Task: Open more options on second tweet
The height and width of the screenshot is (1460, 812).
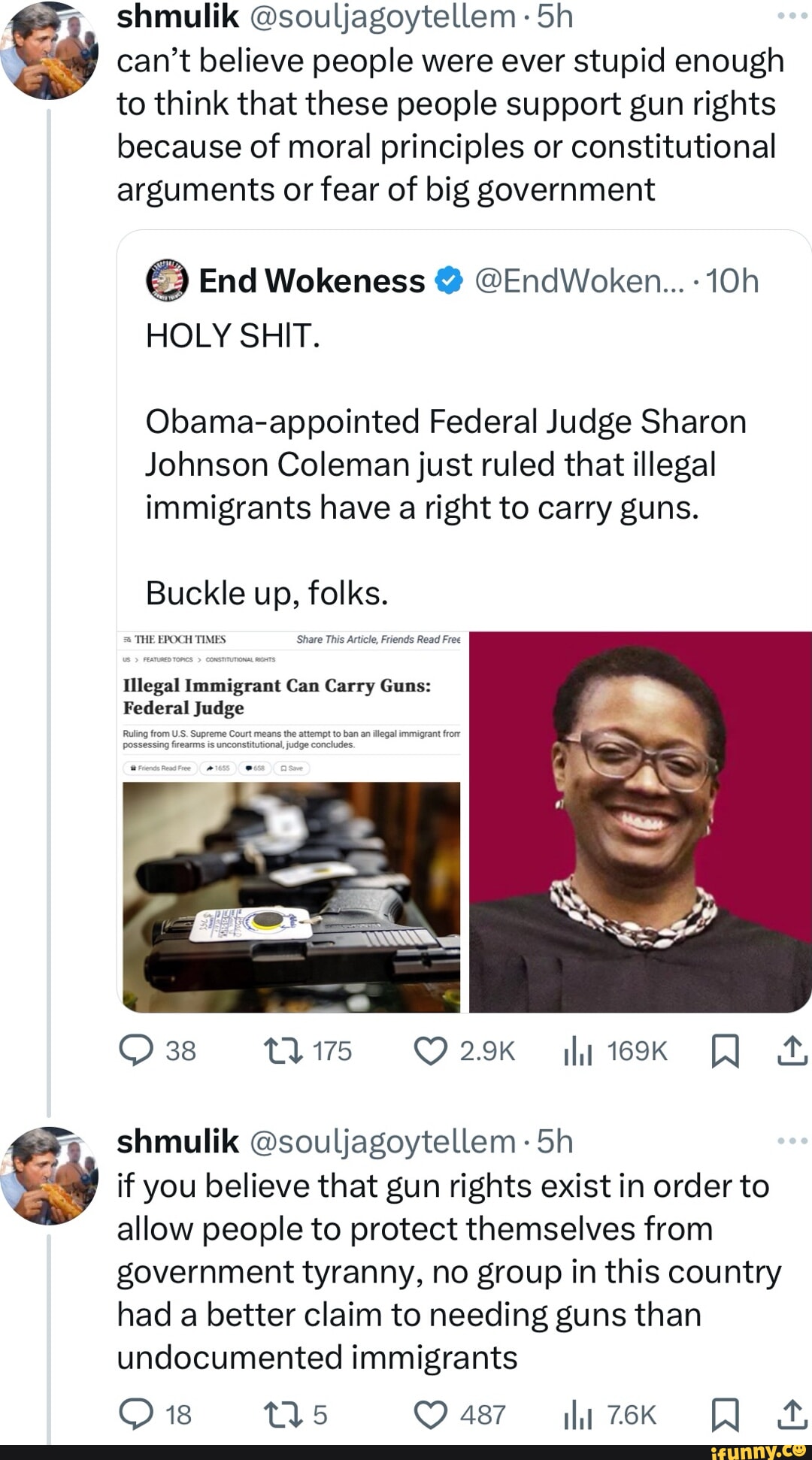Action: click(x=792, y=1140)
